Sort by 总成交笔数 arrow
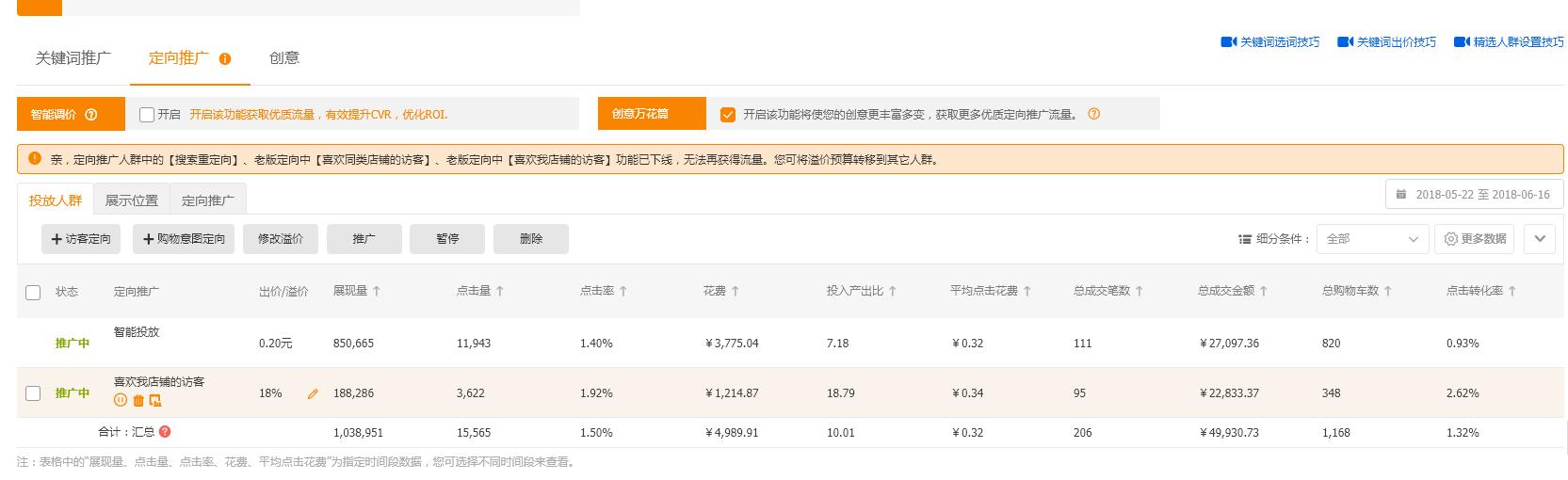 point(1140,291)
